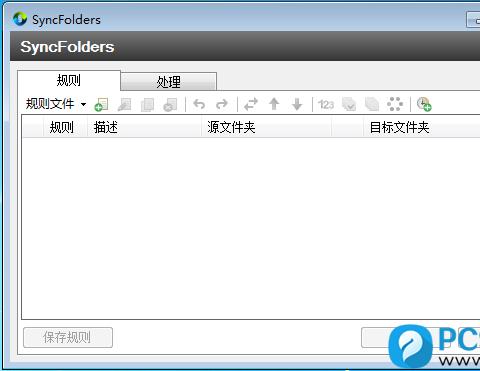Click the 保存规则 button
This screenshot has height=371, width=480.
click(68, 338)
